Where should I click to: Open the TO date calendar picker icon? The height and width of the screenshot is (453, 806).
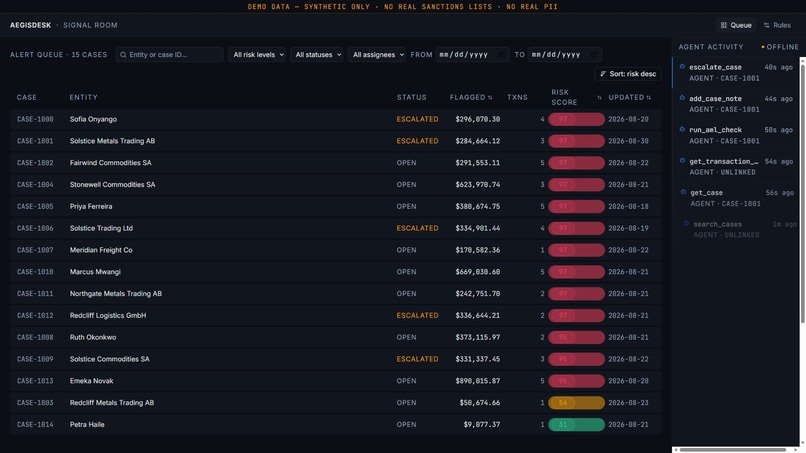tap(594, 55)
